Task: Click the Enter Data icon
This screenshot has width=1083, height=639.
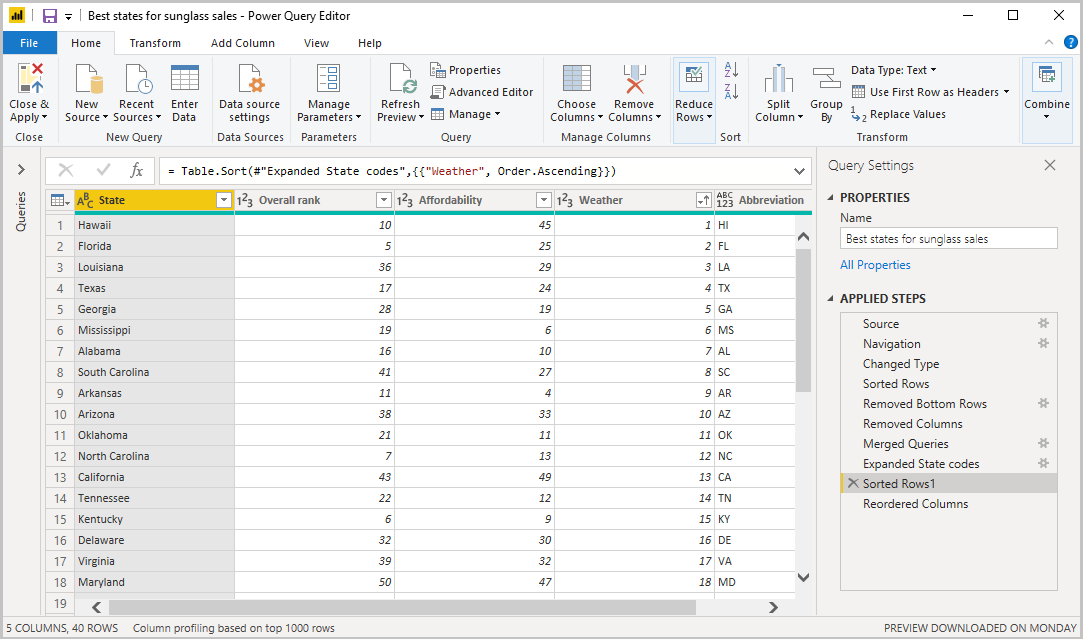Action: (184, 78)
